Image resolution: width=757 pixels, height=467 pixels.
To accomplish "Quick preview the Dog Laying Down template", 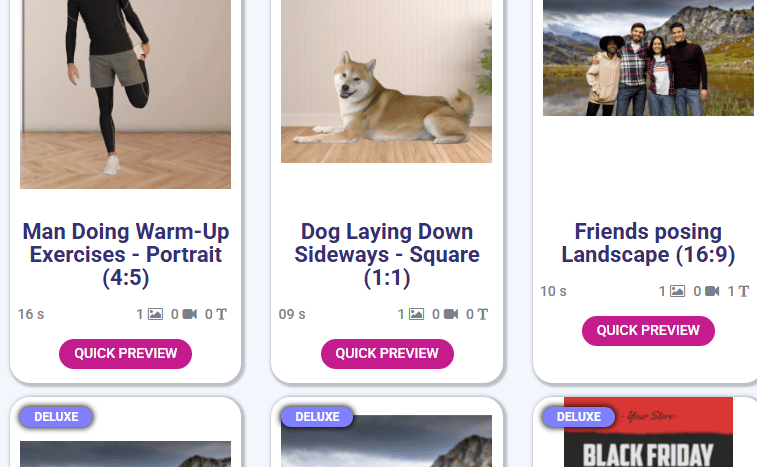I will pos(387,354).
